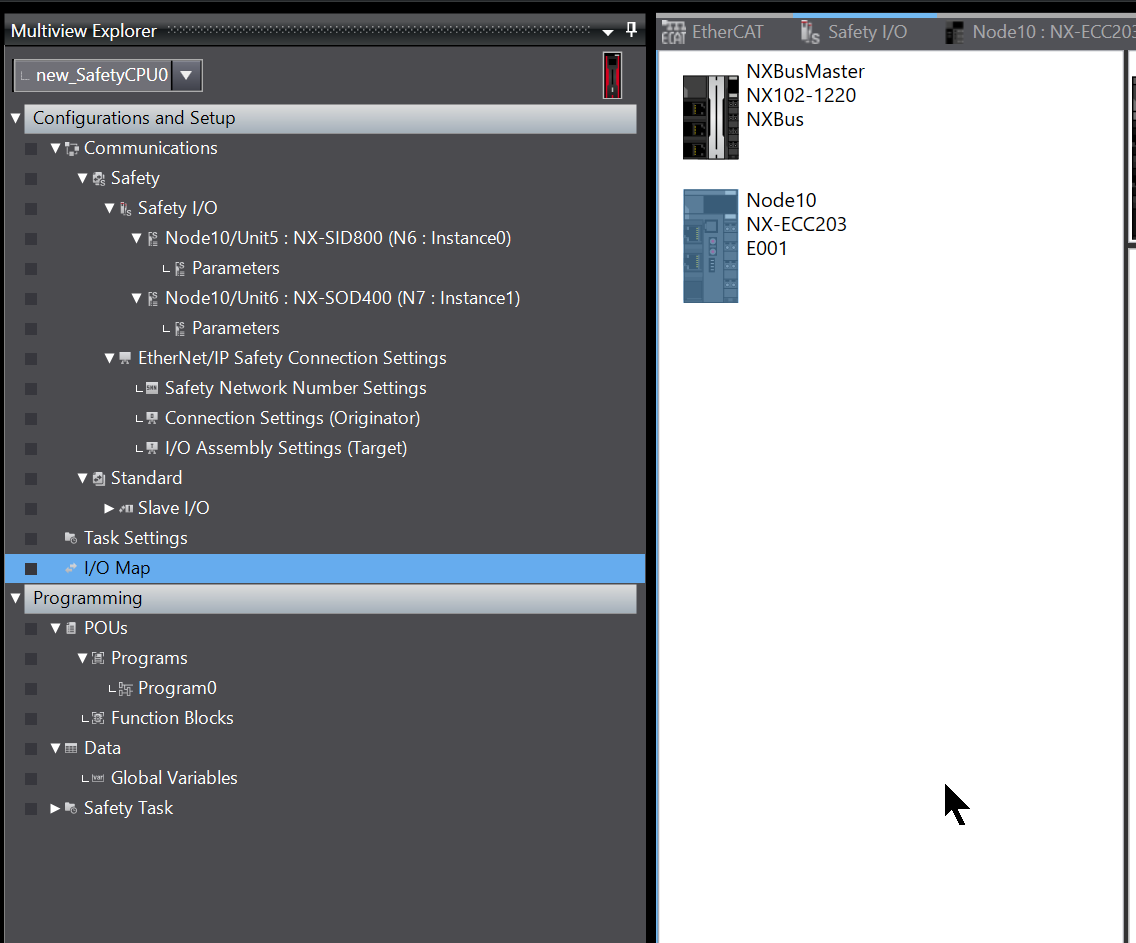Image resolution: width=1136 pixels, height=943 pixels.
Task: Toggle filter square beside Communications
Action: [x=30, y=148]
